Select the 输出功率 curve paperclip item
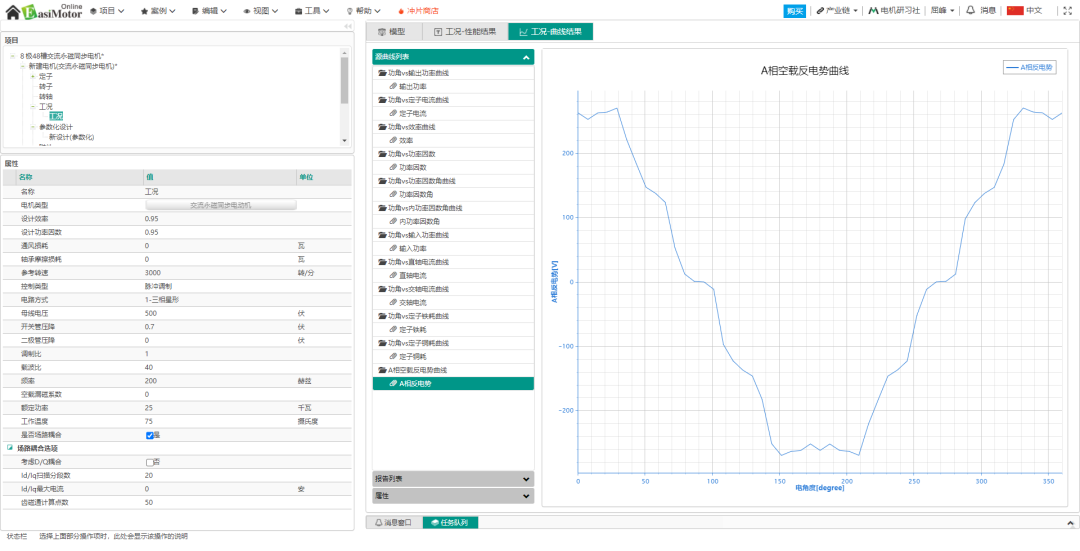1080x551 pixels. (453, 87)
